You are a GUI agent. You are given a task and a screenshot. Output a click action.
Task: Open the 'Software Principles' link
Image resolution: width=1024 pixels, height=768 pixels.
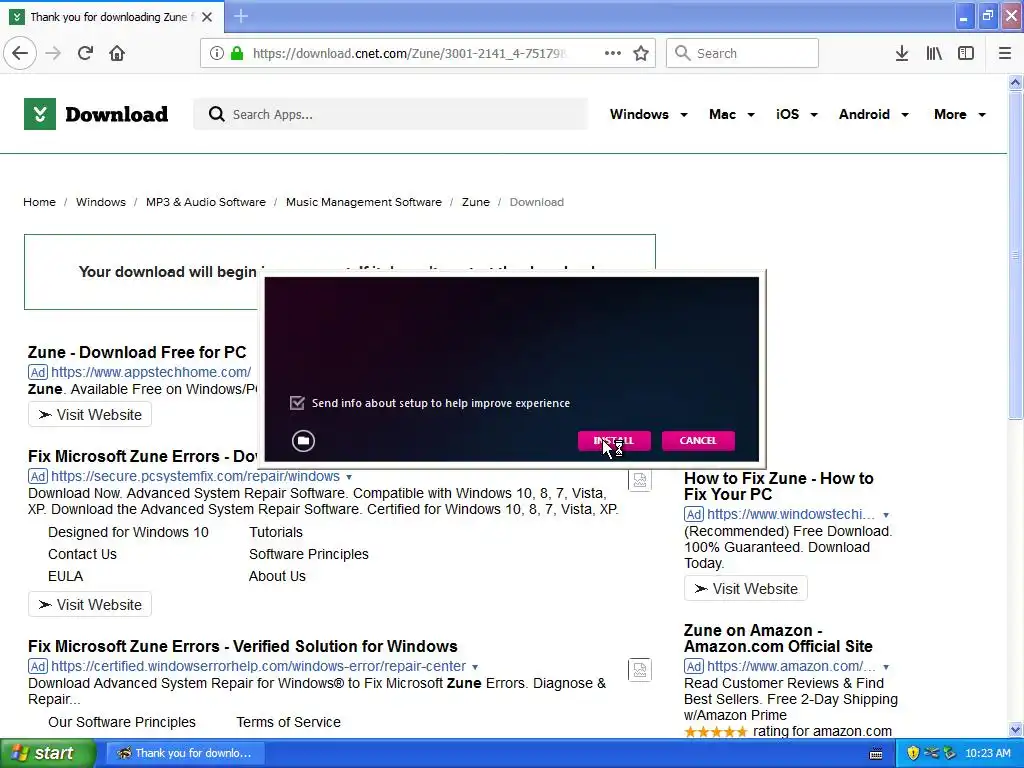point(308,554)
